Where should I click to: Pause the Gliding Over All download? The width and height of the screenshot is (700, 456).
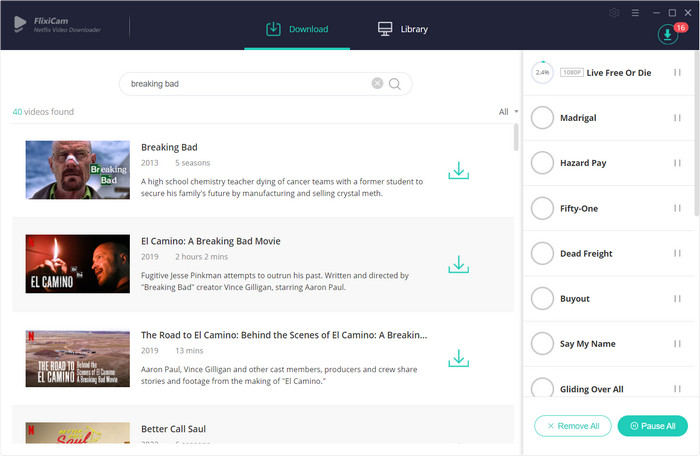(677, 389)
